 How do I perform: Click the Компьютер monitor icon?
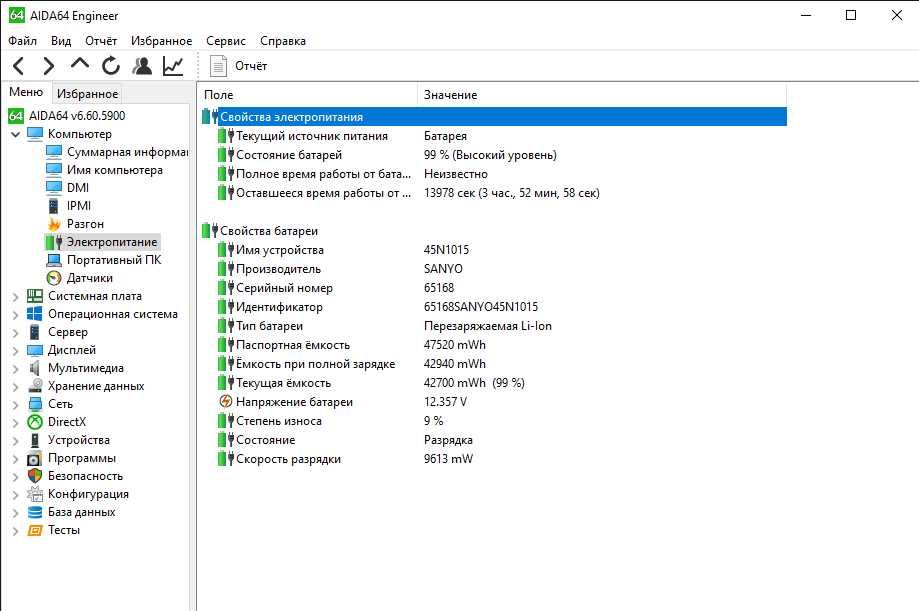point(35,134)
